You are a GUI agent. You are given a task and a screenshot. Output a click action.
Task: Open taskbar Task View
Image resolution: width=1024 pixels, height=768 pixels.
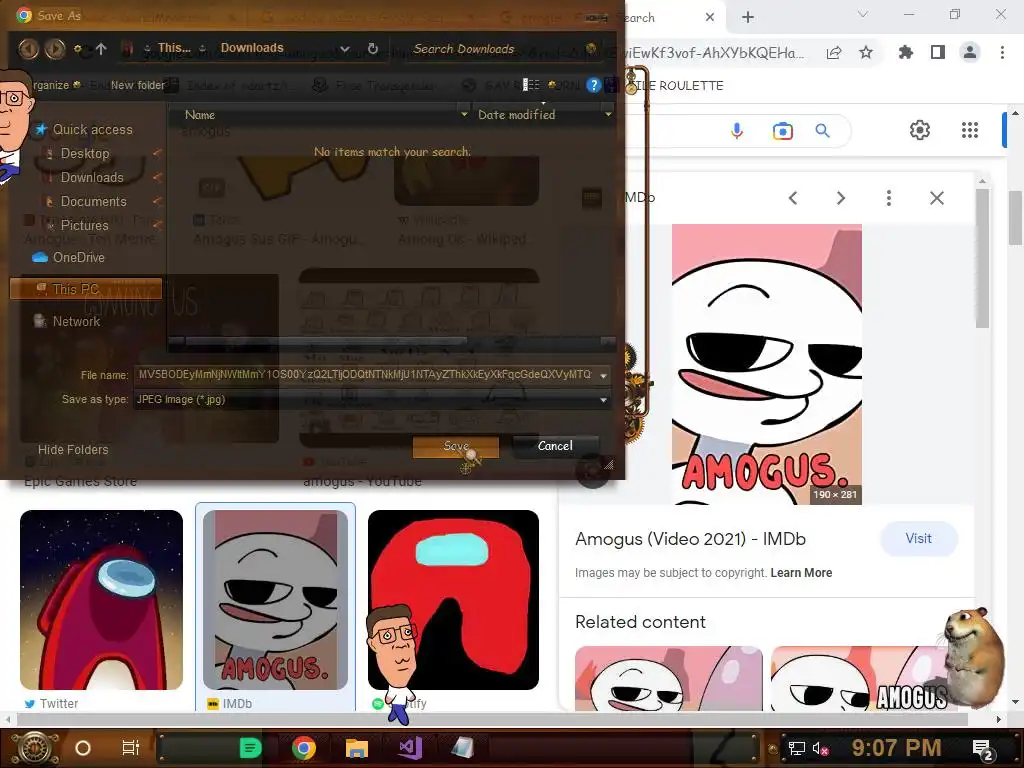[131, 748]
